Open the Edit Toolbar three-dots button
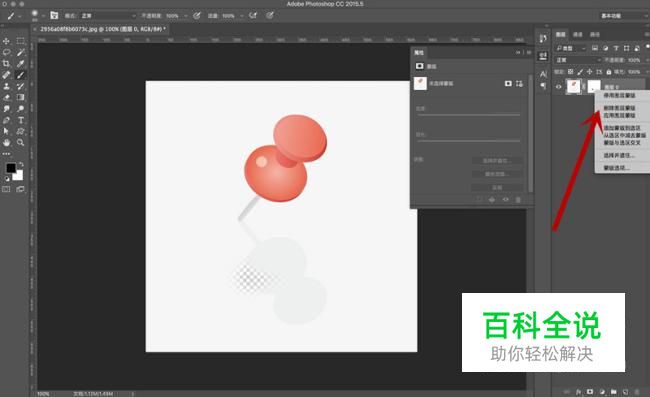Image resolution: width=650 pixels, height=397 pixels. click(x=6, y=154)
